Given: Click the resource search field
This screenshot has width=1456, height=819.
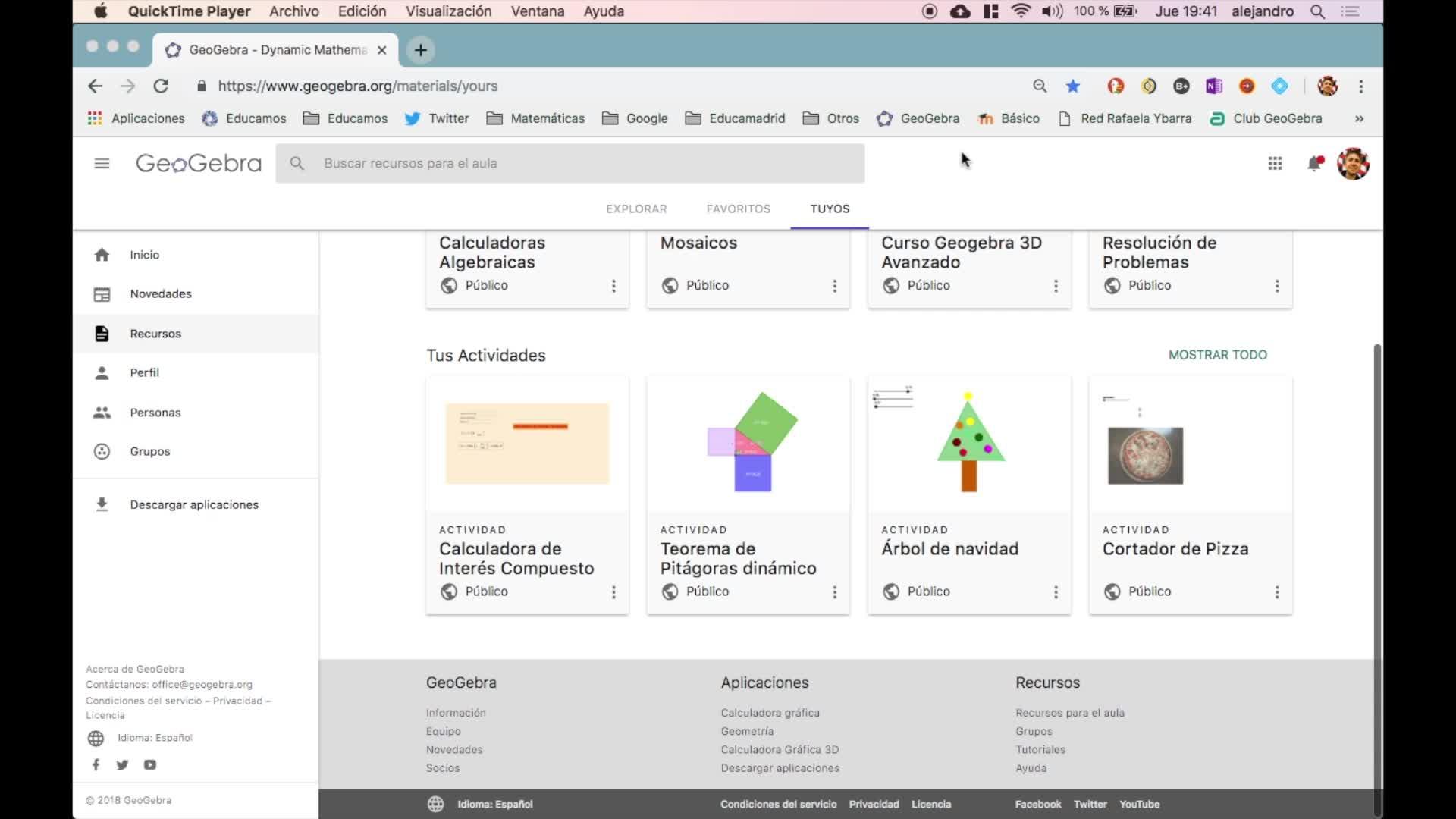Looking at the screenshot, I should click(x=570, y=163).
